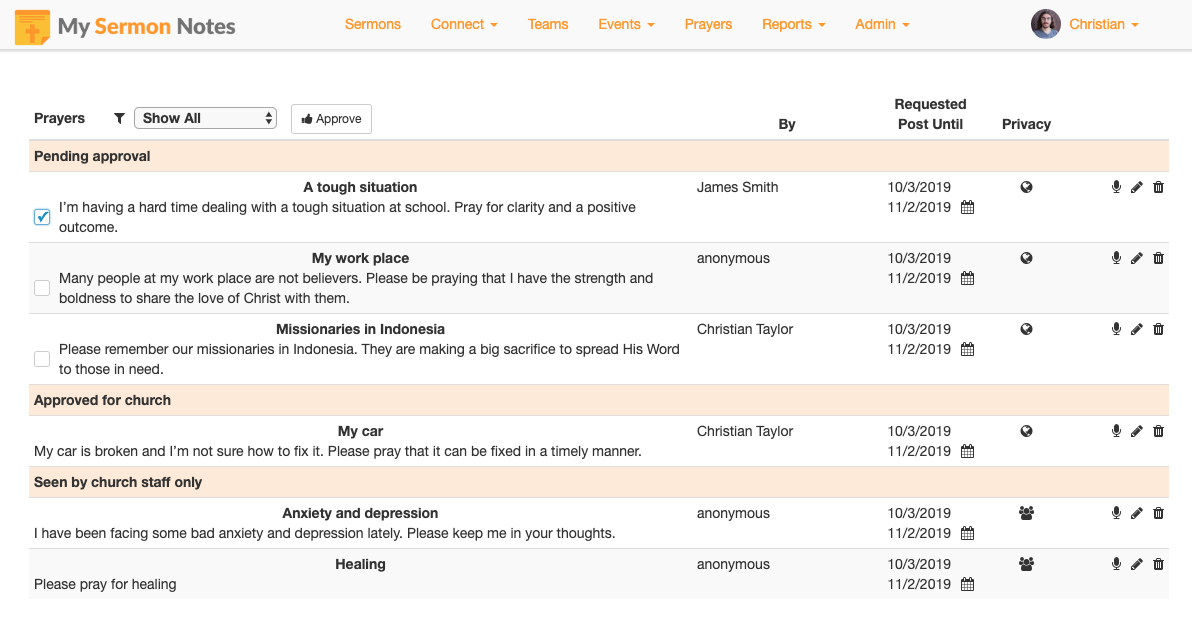Select the 'Missionaries in Indonesia' checkbox
This screenshot has height=622, width=1192.
[42, 359]
